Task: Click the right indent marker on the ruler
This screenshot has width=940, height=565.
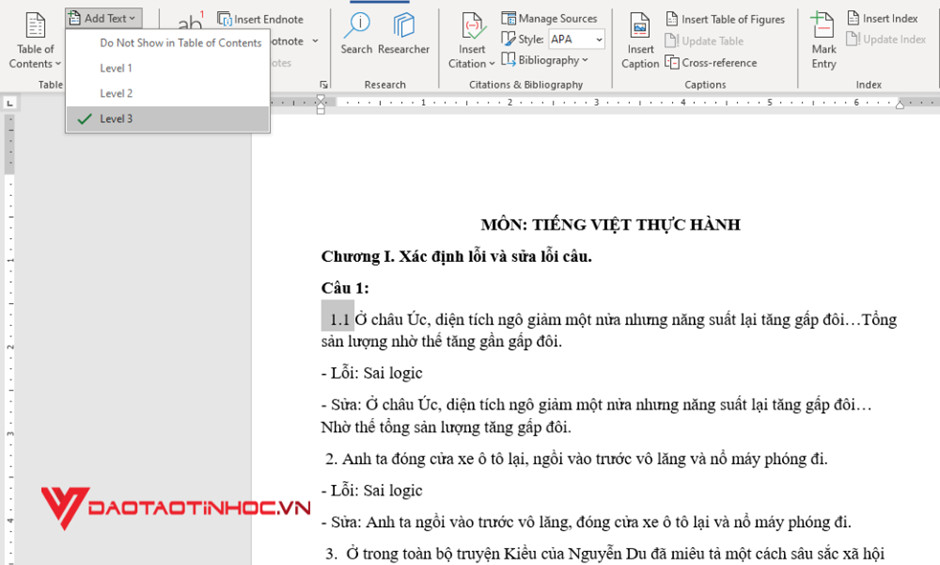Action: (900, 105)
